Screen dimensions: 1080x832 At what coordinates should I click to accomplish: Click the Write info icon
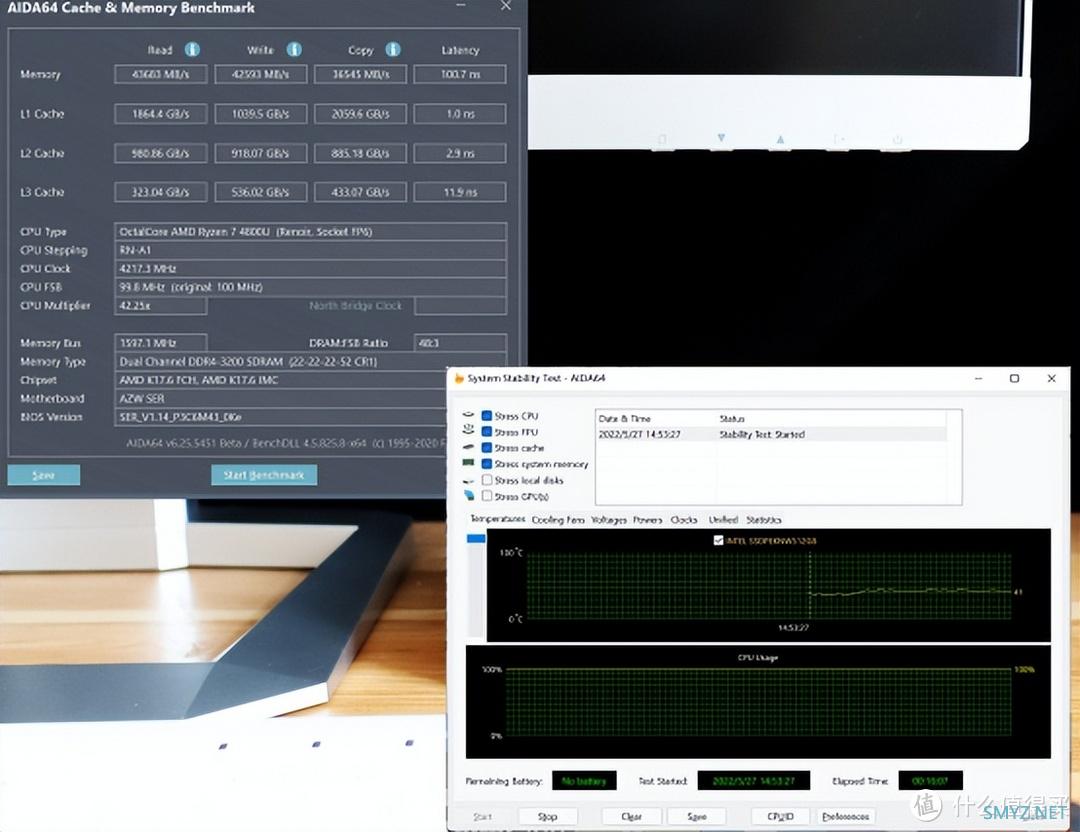click(x=294, y=49)
